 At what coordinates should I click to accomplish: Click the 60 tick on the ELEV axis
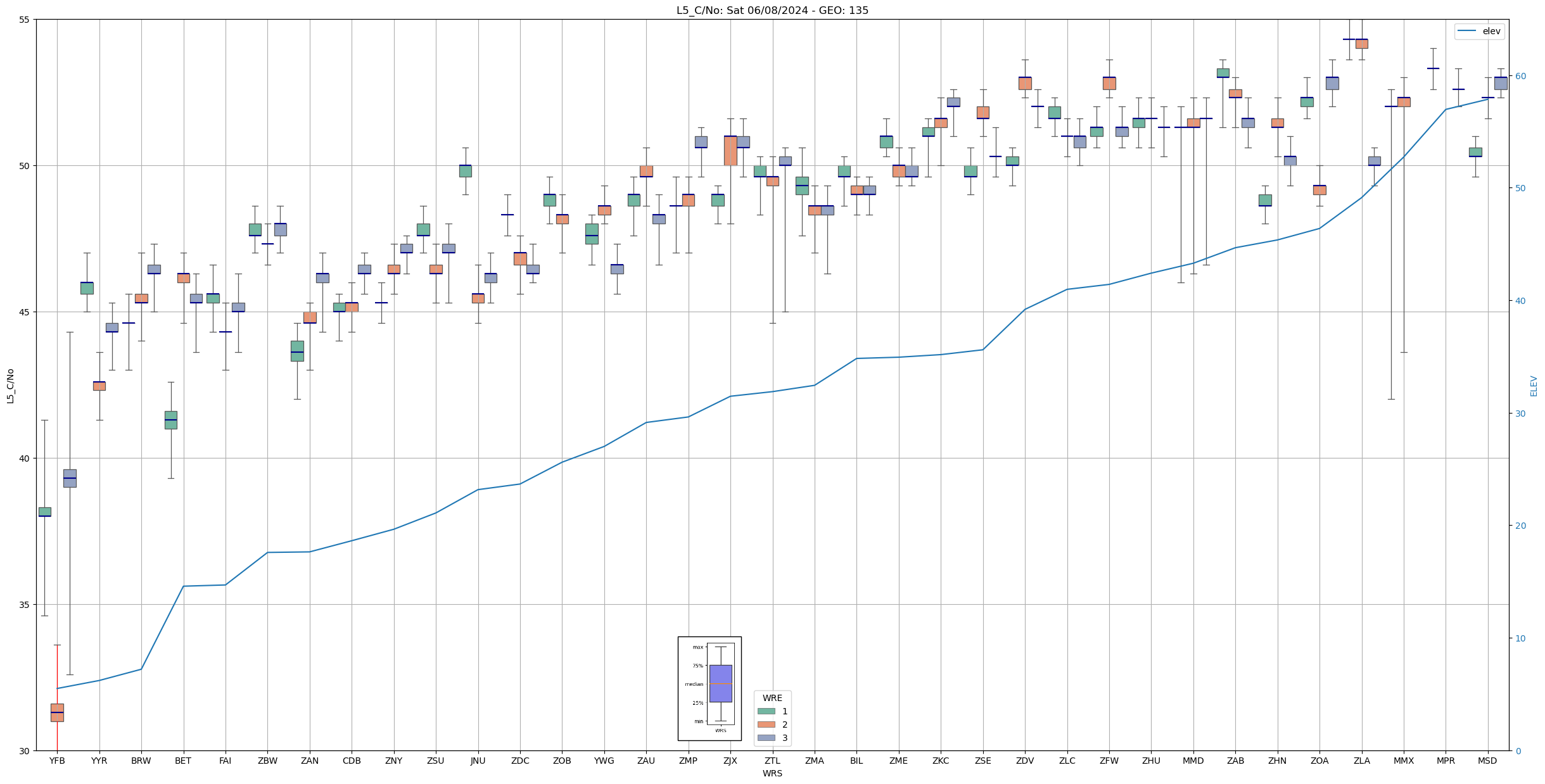tap(1520, 76)
